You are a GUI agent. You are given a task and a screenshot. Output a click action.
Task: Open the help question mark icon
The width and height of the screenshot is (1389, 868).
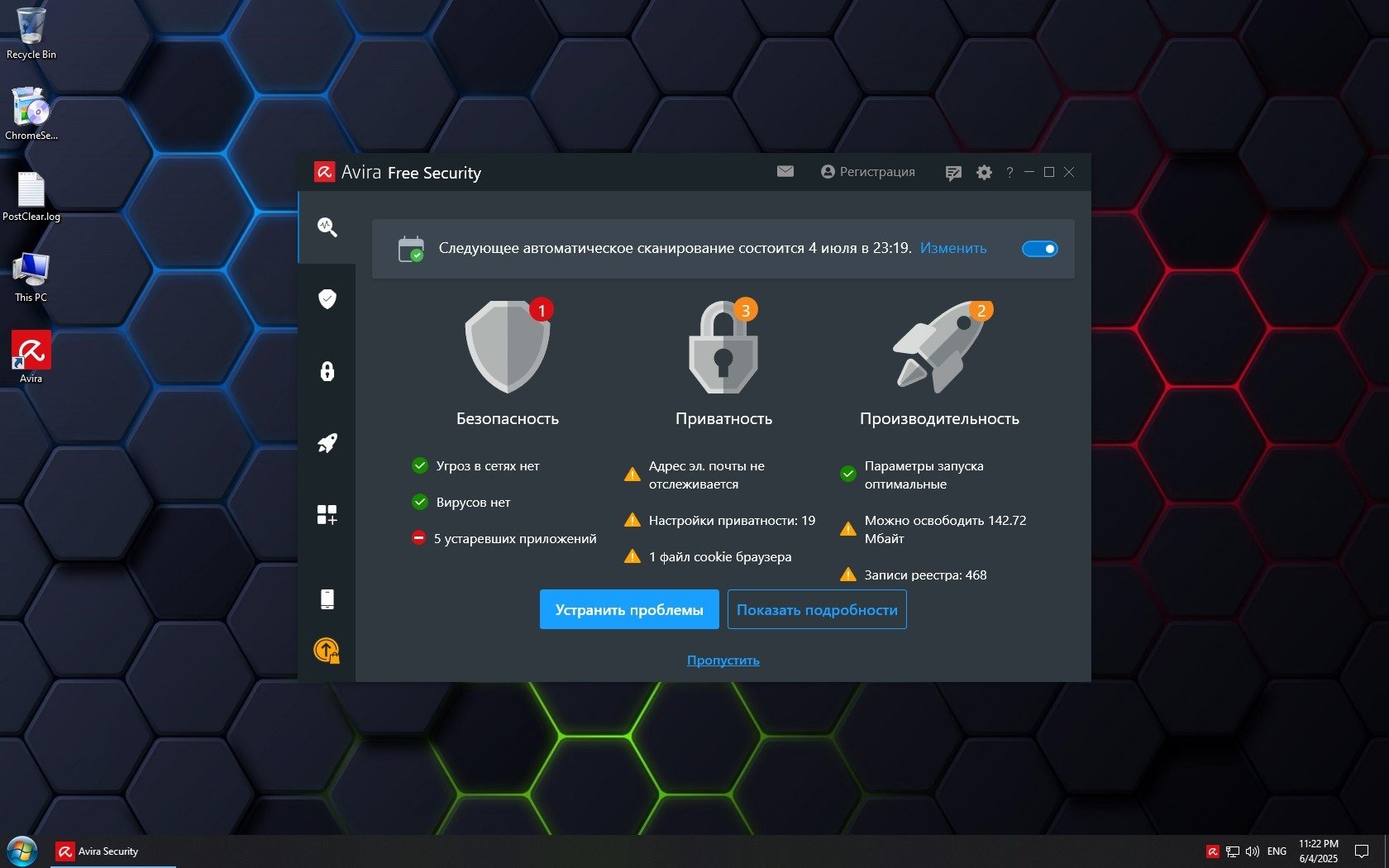tap(1010, 173)
